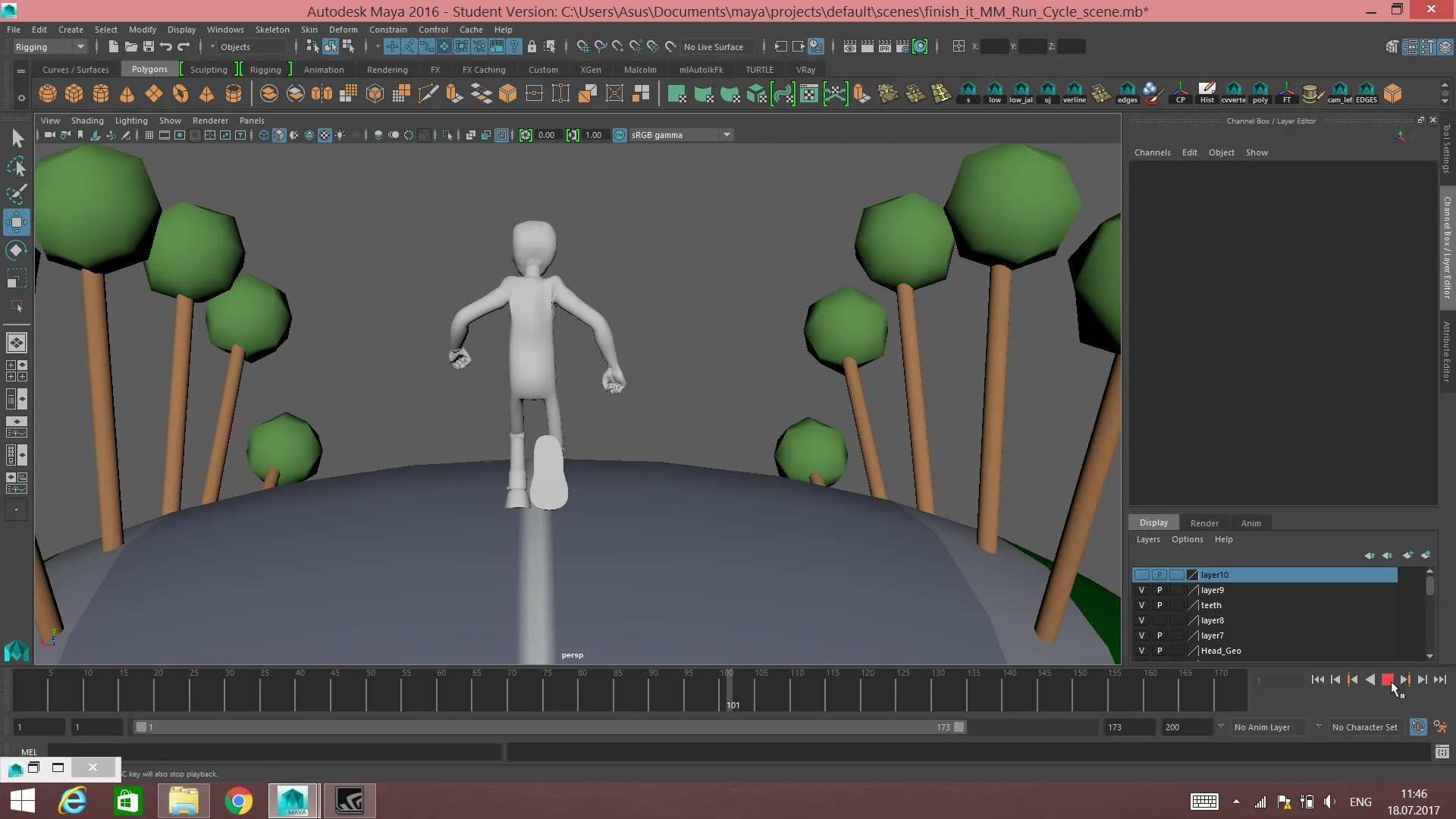This screenshot has height=819, width=1456.
Task: Toggle visibility of layer9 with its V box
Action: click(1142, 589)
